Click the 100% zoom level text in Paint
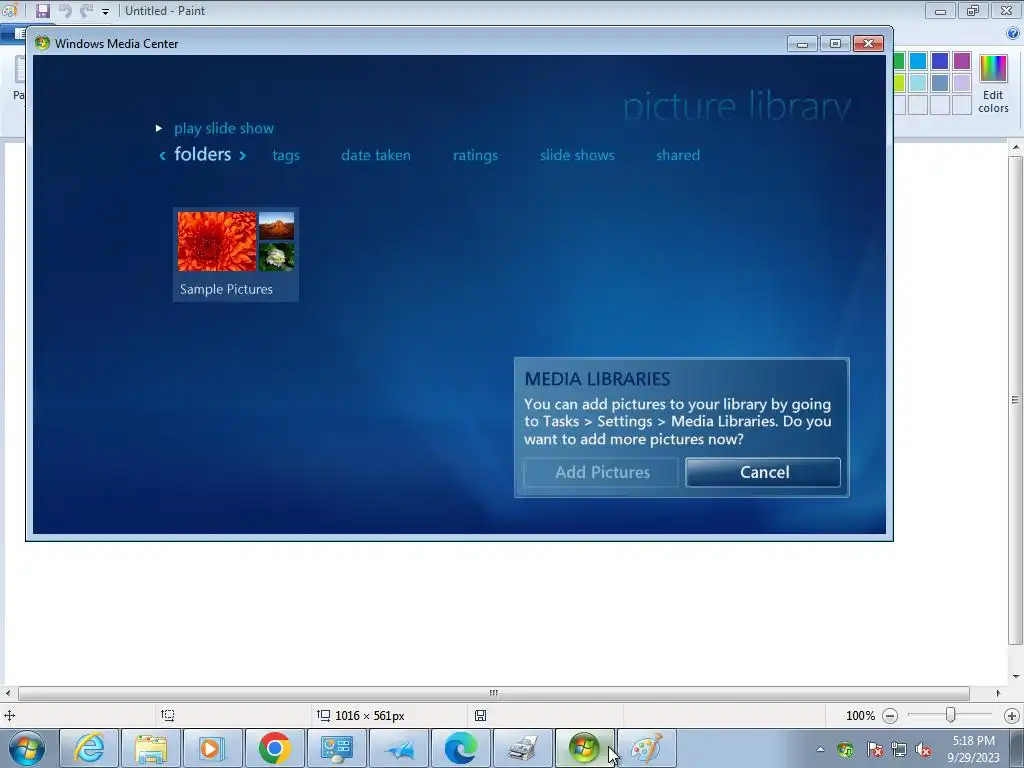The image size is (1024, 768). tap(860, 716)
